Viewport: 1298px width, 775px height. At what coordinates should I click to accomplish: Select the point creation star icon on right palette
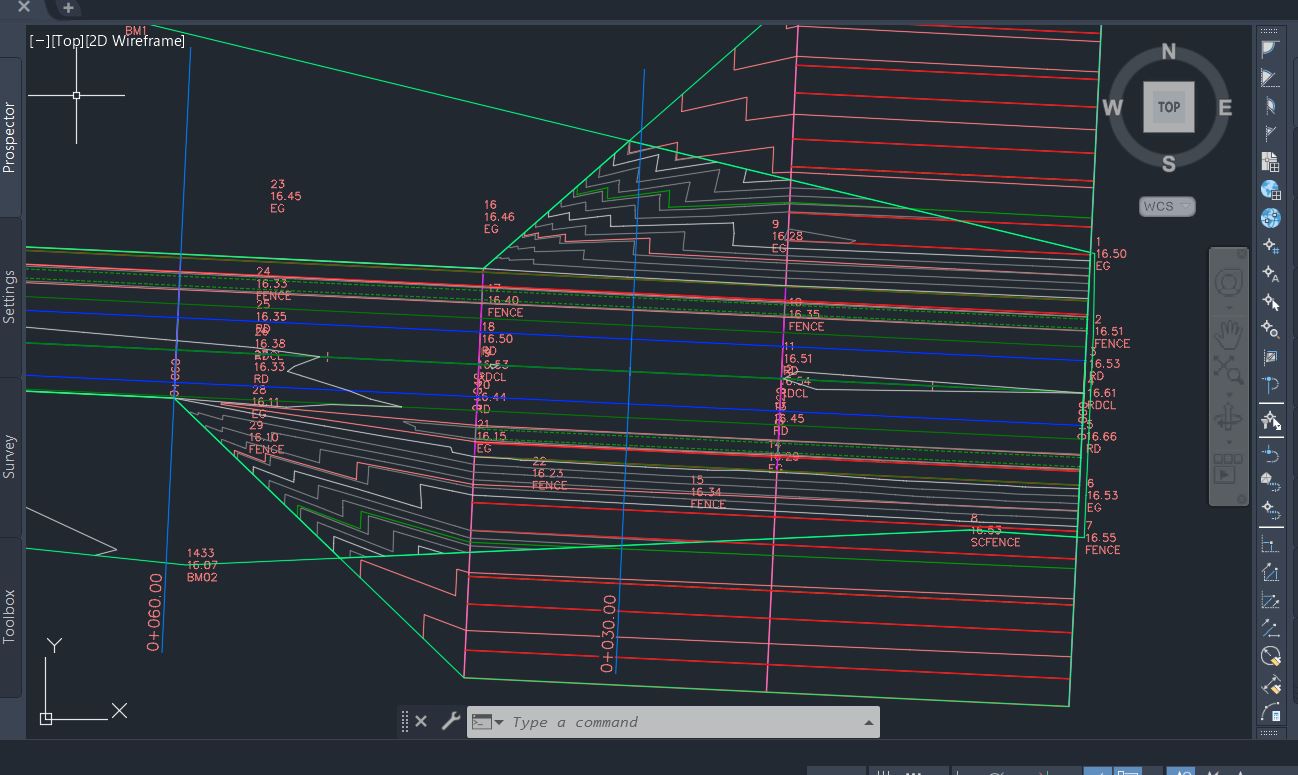tap(1270, 246)
